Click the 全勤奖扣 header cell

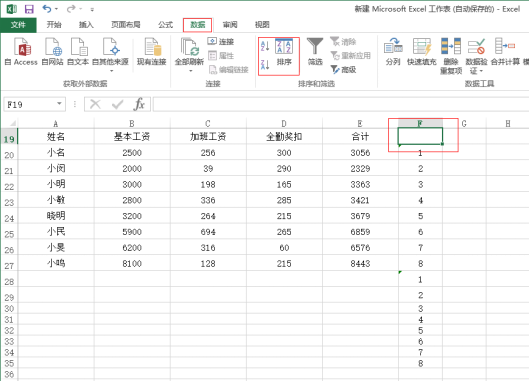point(284,136)
